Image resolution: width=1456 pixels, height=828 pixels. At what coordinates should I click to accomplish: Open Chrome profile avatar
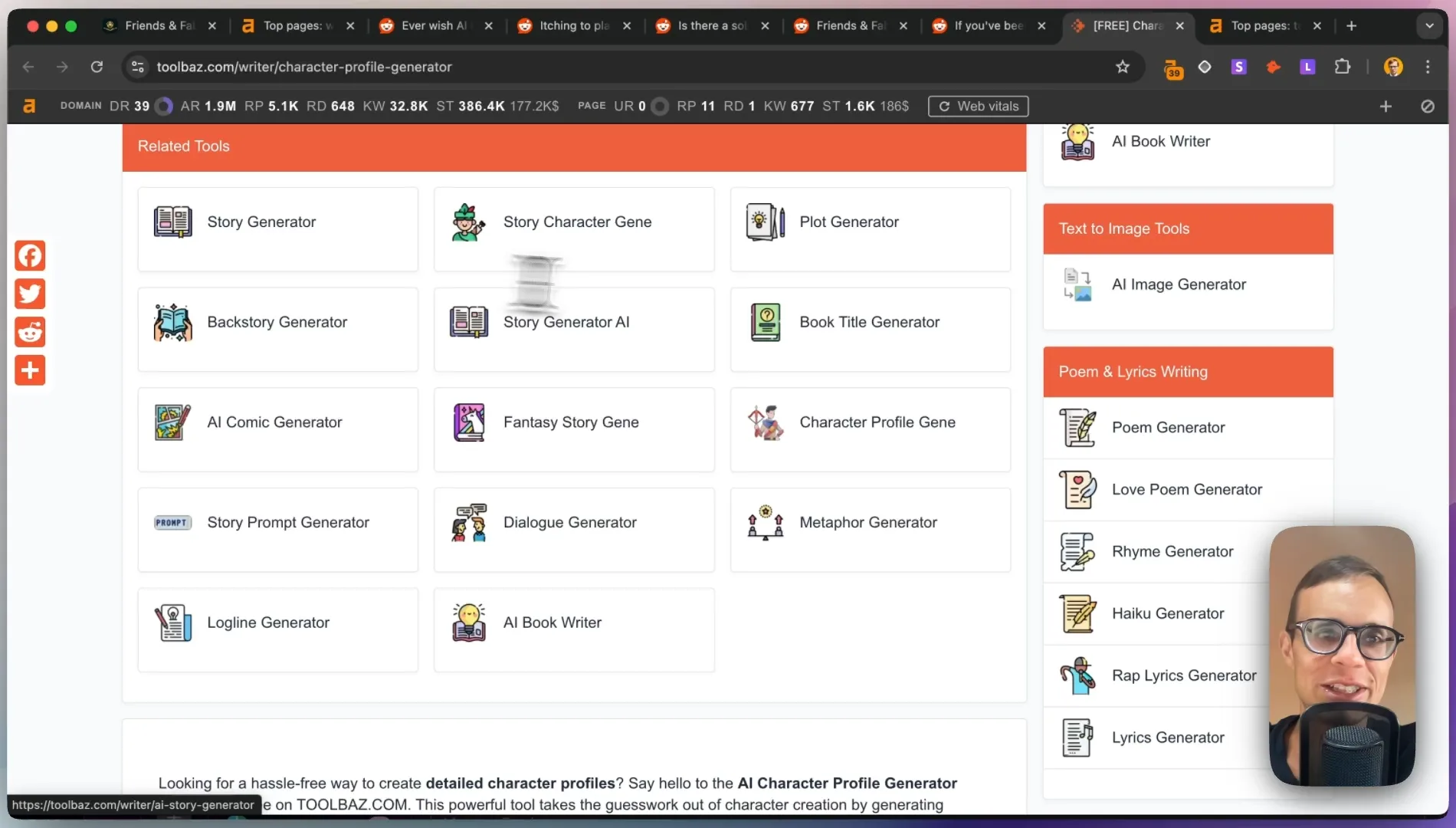tap(1393, 67)
